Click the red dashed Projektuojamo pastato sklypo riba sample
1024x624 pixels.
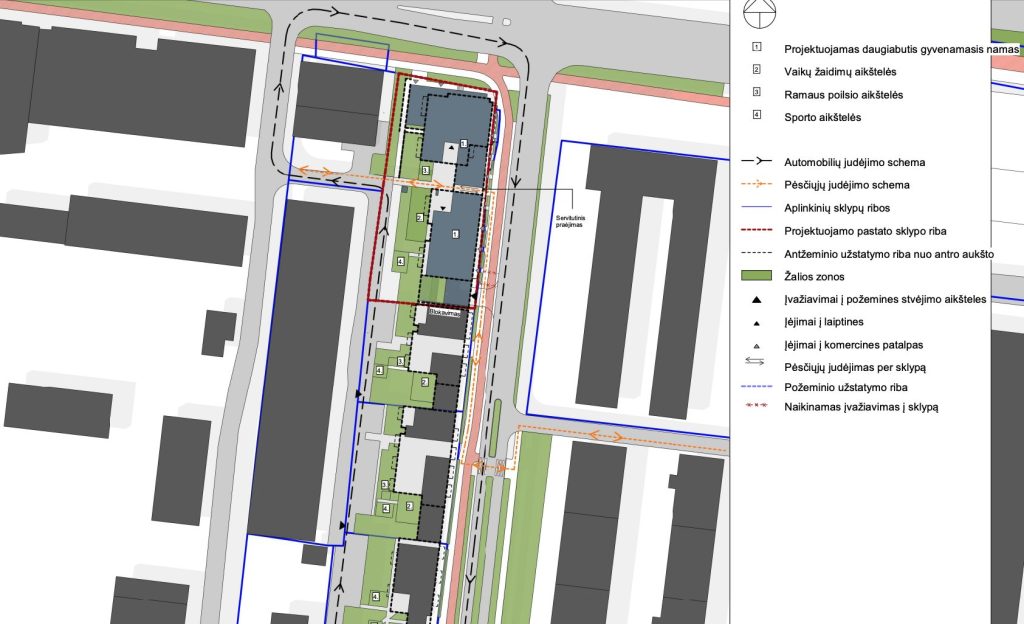(755, 231)
